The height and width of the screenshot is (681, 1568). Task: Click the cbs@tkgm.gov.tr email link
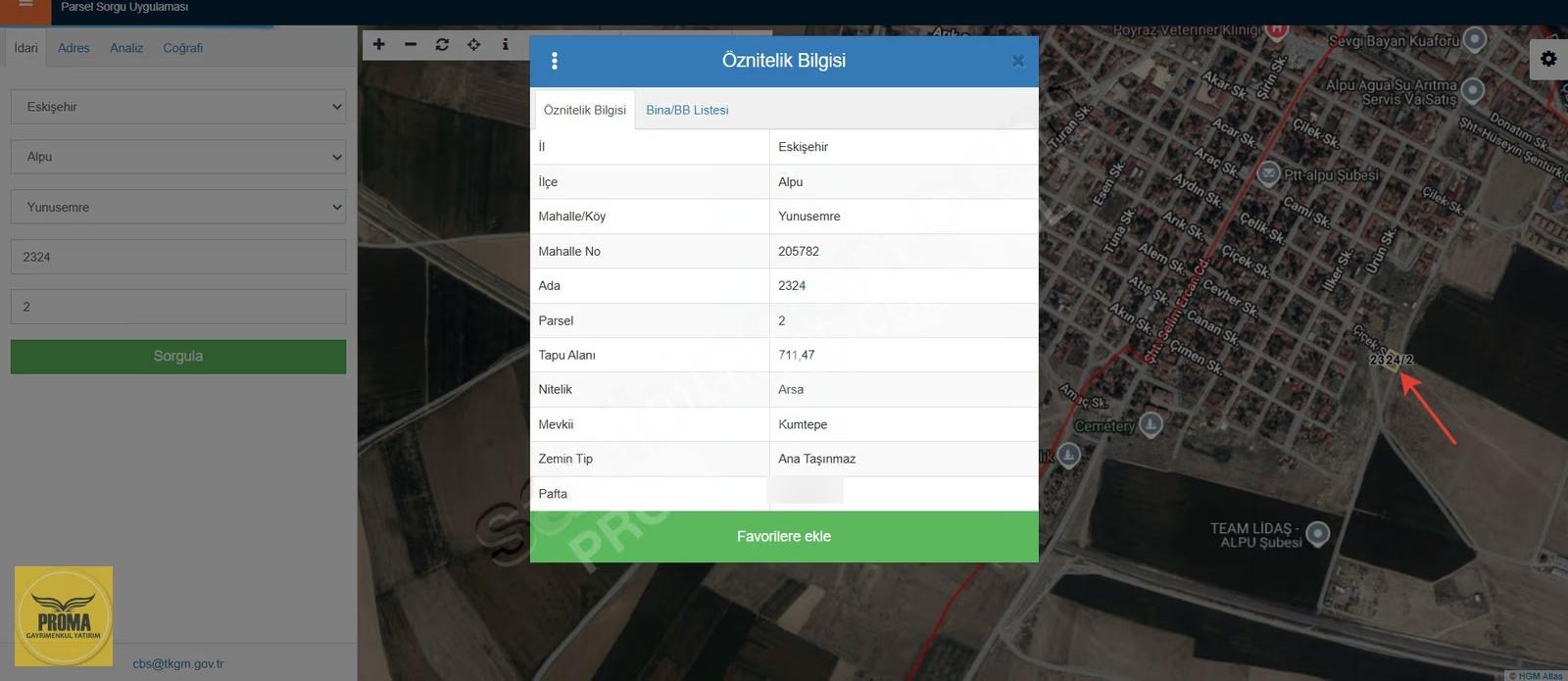178,663
